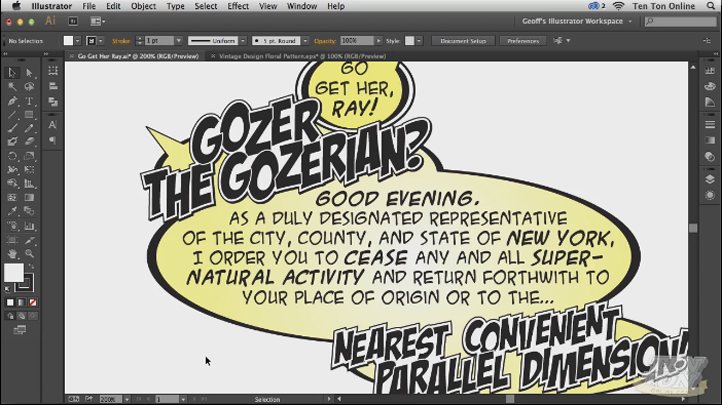Open the stroke color dropdown arrow

[101, 41]
